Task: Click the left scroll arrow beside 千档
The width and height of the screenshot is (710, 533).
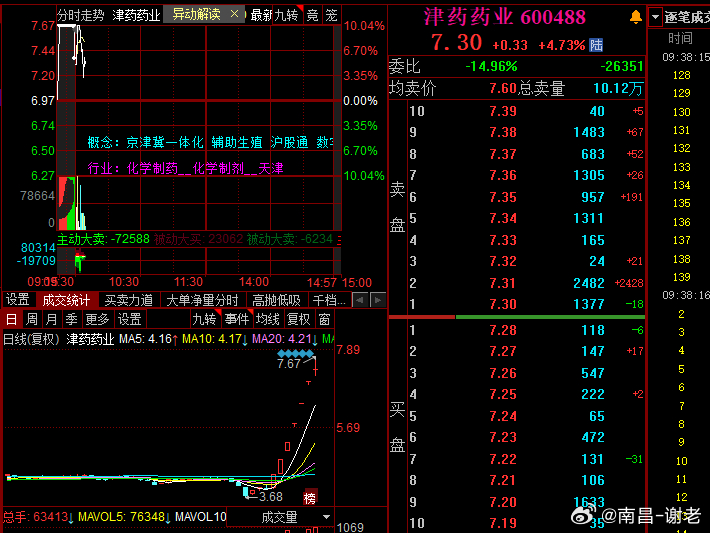Action: (x=360, y=300)
